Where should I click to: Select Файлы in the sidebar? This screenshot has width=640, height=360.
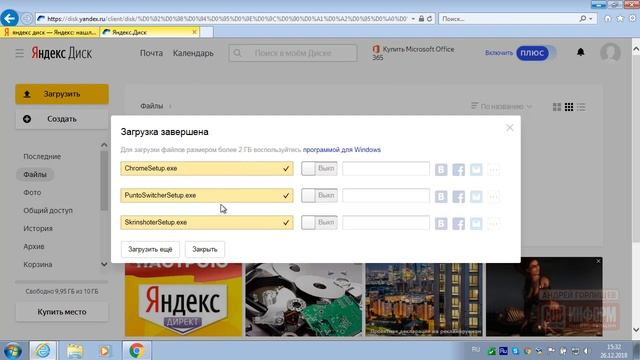35,174
